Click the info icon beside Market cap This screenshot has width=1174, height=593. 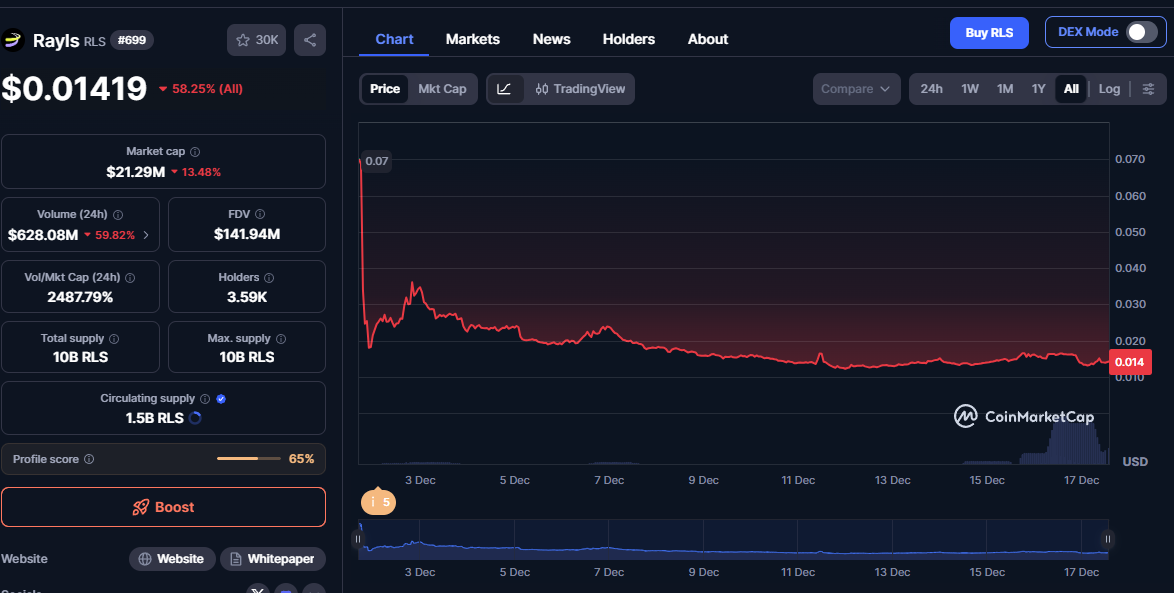click(195, 152)
